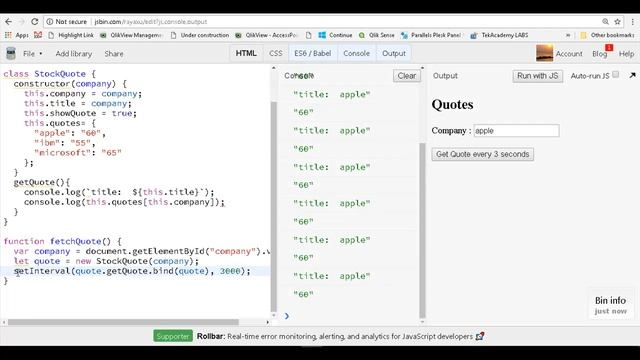Open the Parallels Plesk Panel bookmark
640x360 pixels.
(432, 35)
